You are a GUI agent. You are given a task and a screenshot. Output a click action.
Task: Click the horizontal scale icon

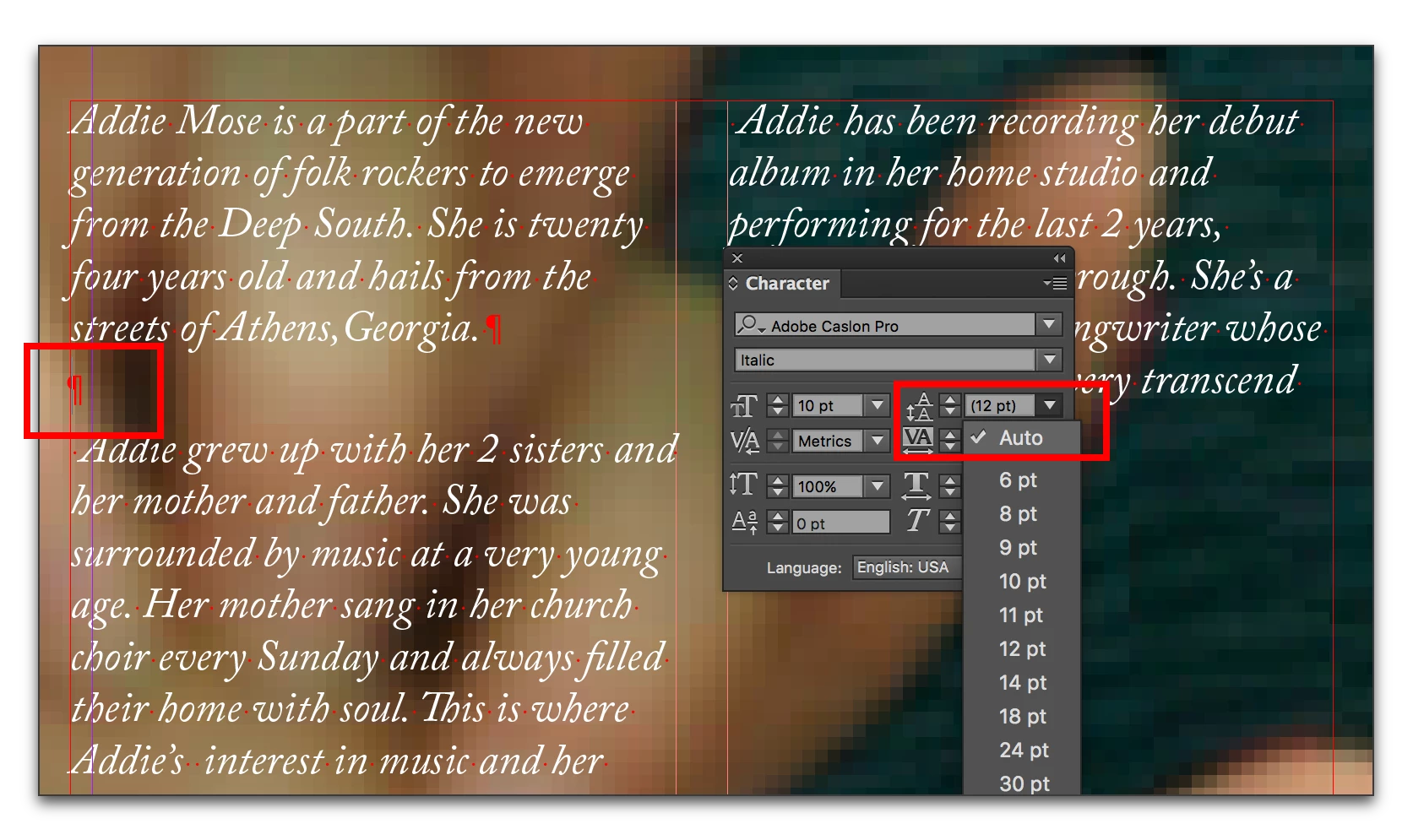(916, 485)
